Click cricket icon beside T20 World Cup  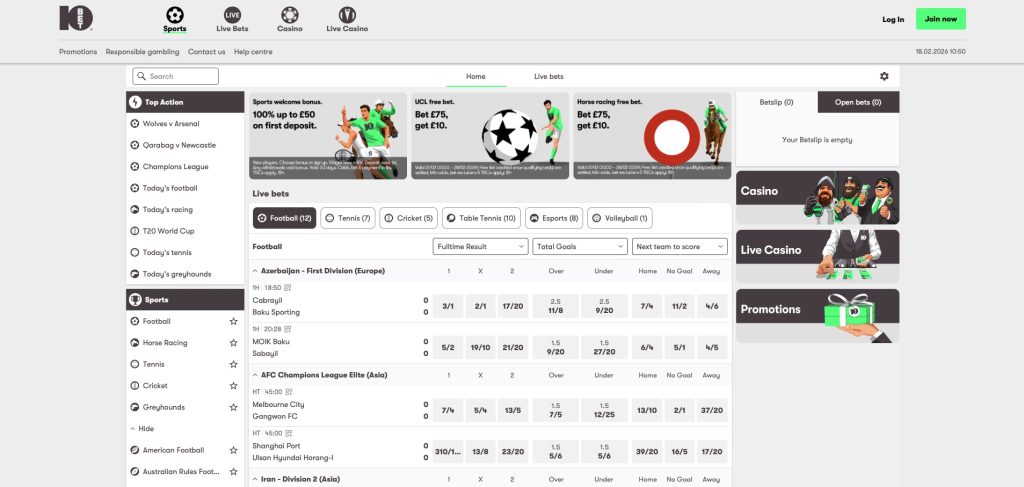tap(135, 231)
